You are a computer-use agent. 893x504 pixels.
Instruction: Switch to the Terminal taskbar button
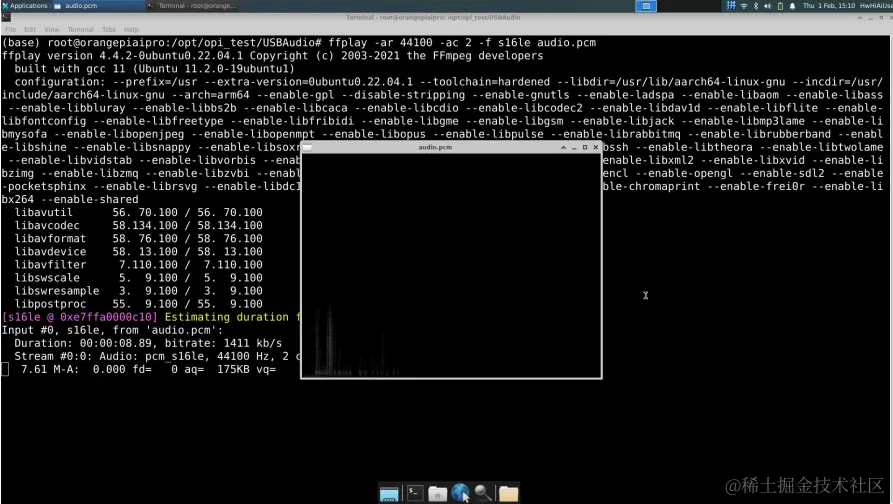pos(192,6)
